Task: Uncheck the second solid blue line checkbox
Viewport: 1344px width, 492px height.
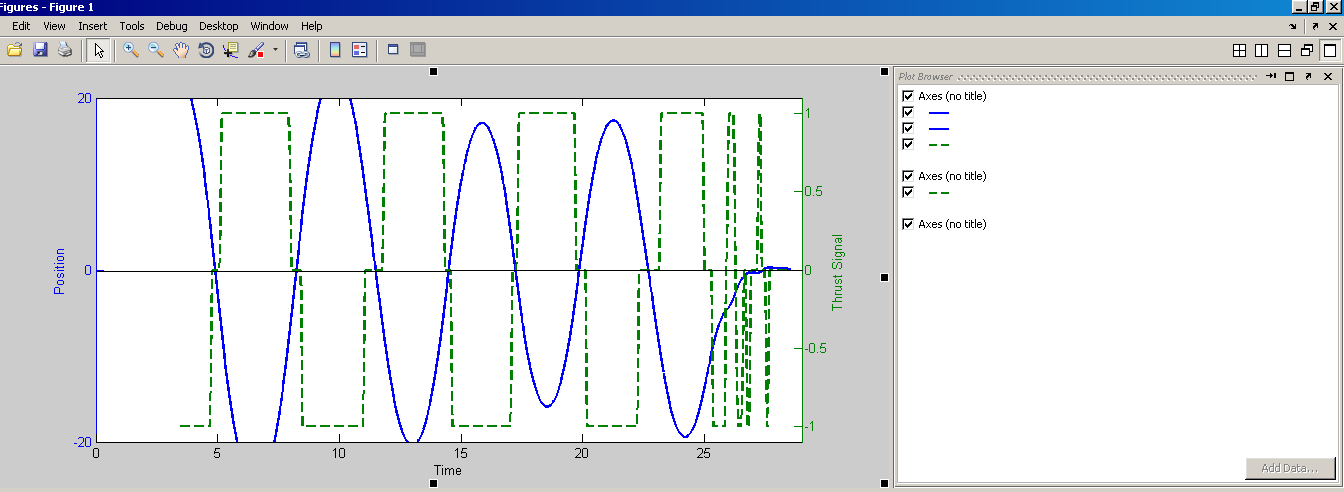Action: coord(908,128)
